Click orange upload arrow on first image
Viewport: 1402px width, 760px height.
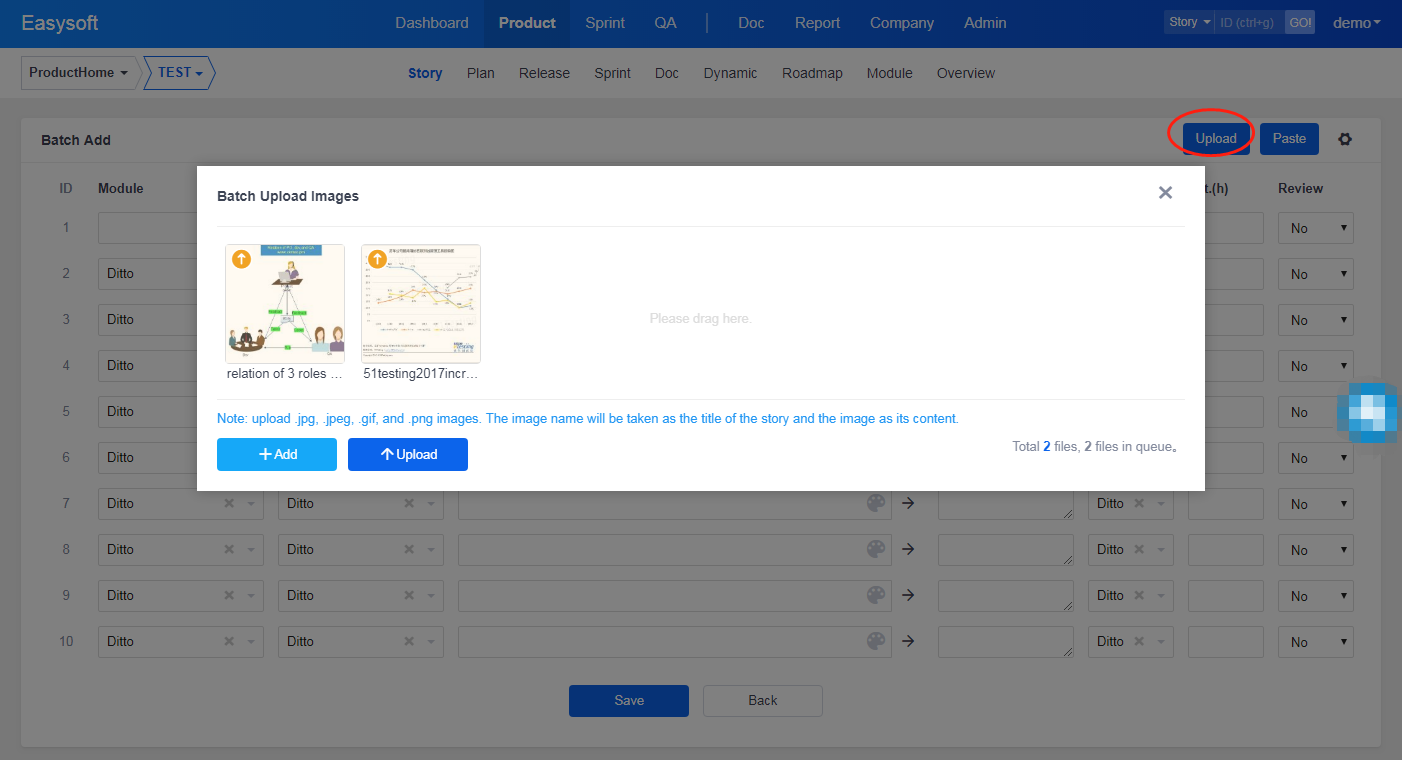[241, 260]
